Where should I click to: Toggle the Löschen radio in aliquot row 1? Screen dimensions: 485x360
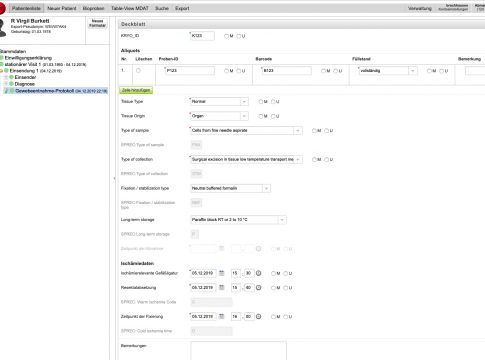click(138, 71)
